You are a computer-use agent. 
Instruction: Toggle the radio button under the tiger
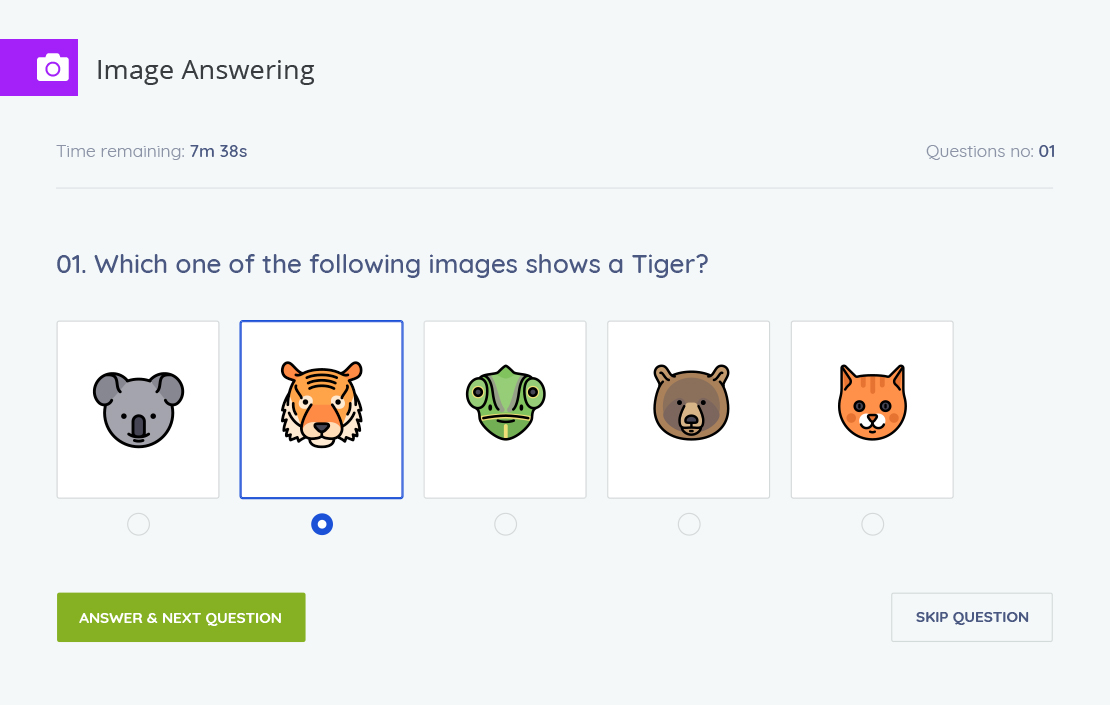tap(322, 525)
